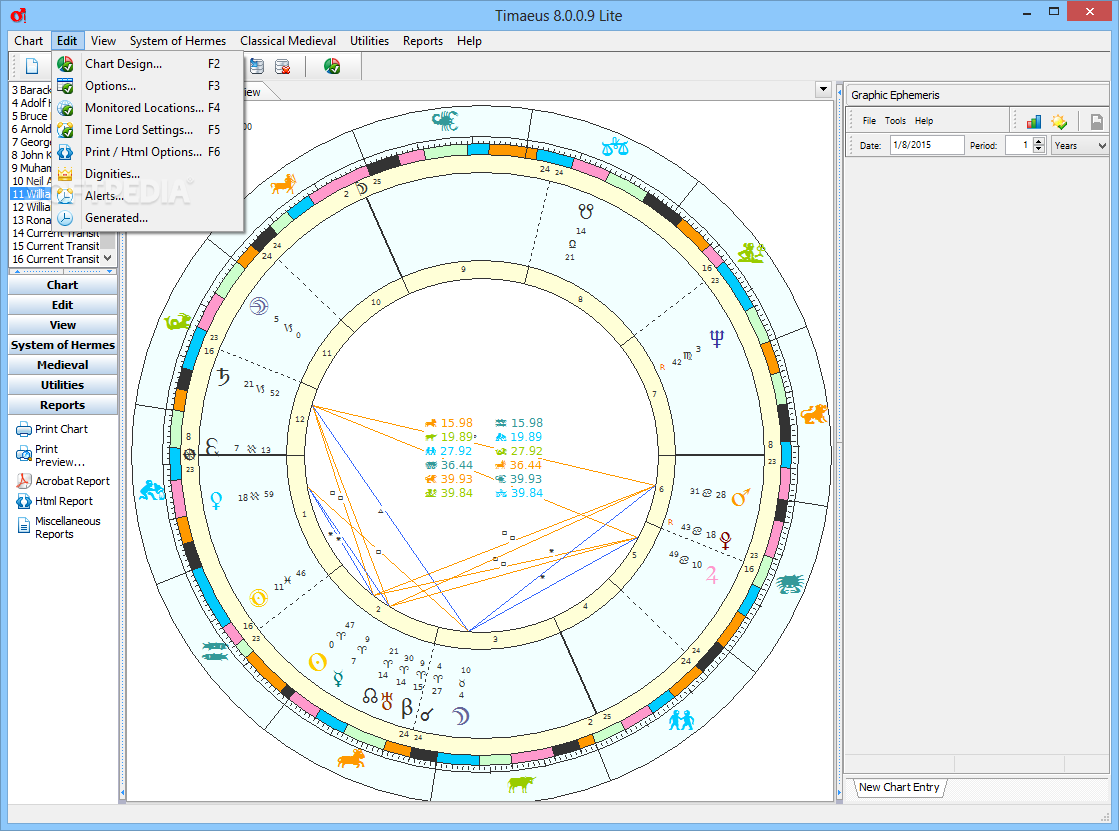Image resolution: width=1119 pixels, height=831 pixels.
Task: Select chart list entry 5 Bruce
Action: click(30, 116)
